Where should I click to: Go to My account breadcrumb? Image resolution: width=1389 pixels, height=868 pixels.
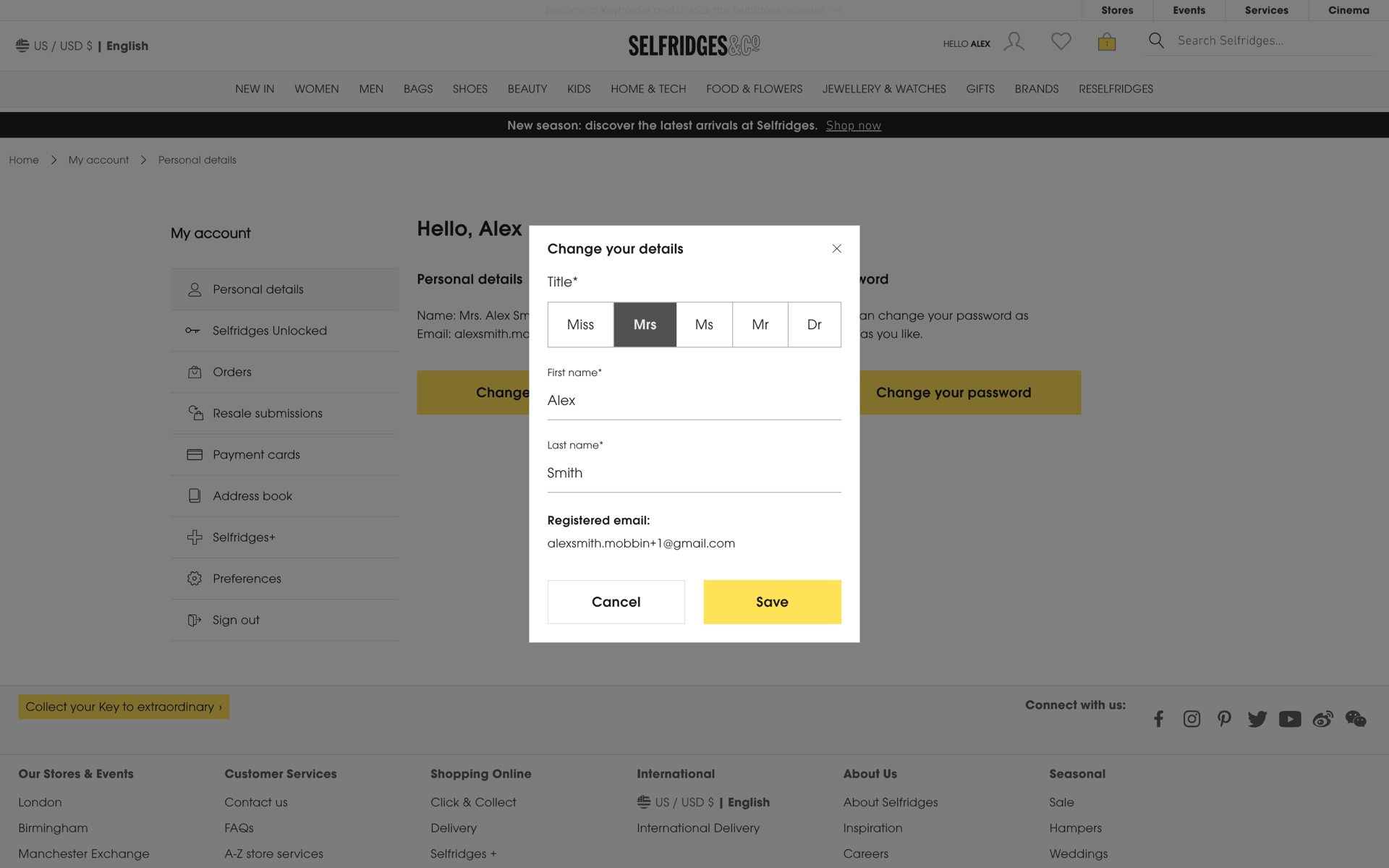tap(98, 160)
